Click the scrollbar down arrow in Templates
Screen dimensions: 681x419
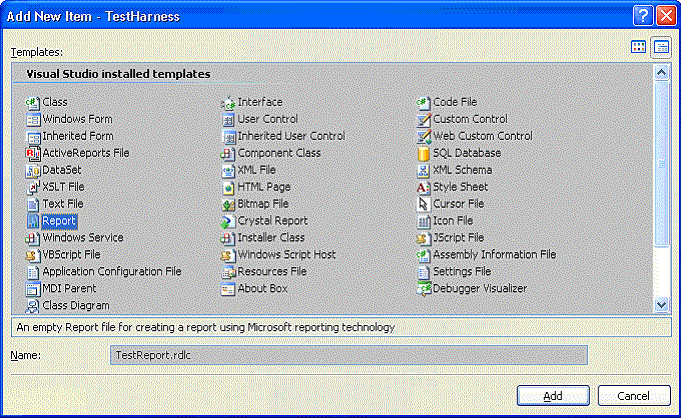point(661,305)
